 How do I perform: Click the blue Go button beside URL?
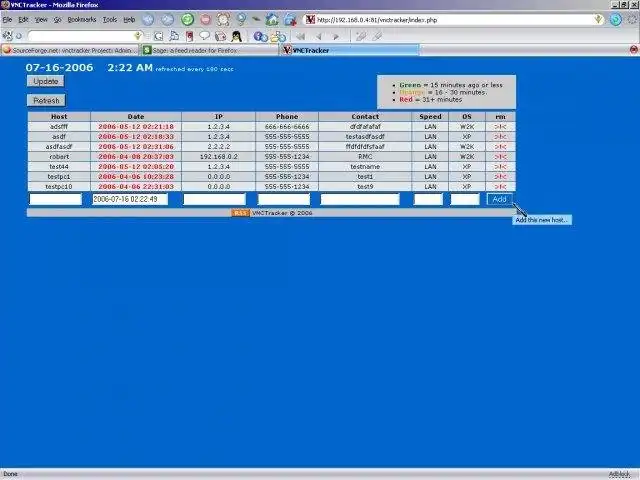pos(616,19)
